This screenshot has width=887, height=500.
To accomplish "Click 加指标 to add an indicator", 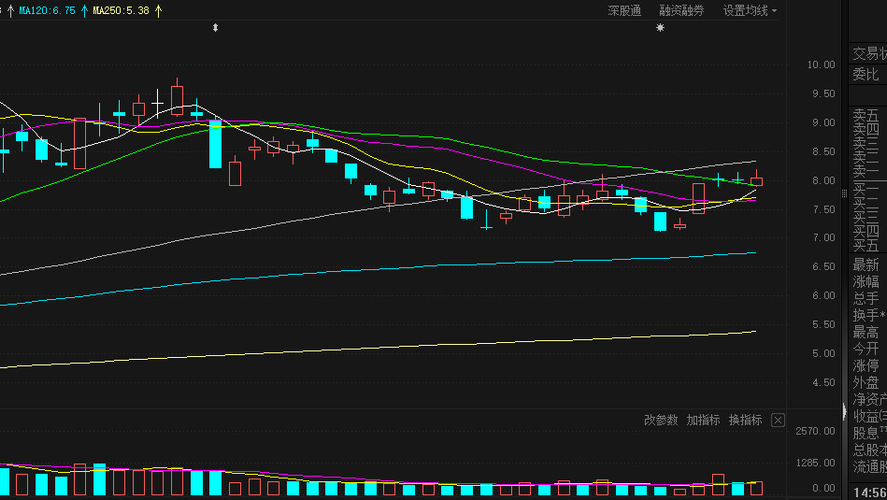I will 703,420.
